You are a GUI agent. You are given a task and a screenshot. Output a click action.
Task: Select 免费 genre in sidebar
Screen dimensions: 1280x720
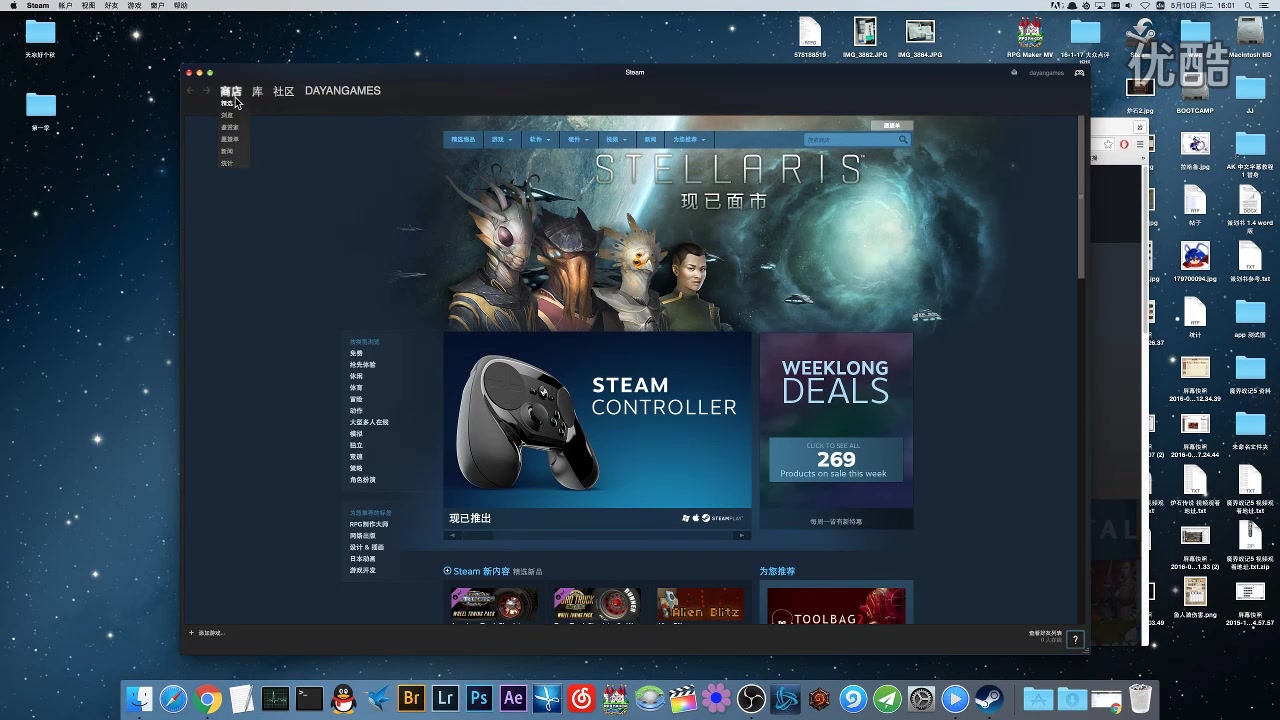[357, 354]
